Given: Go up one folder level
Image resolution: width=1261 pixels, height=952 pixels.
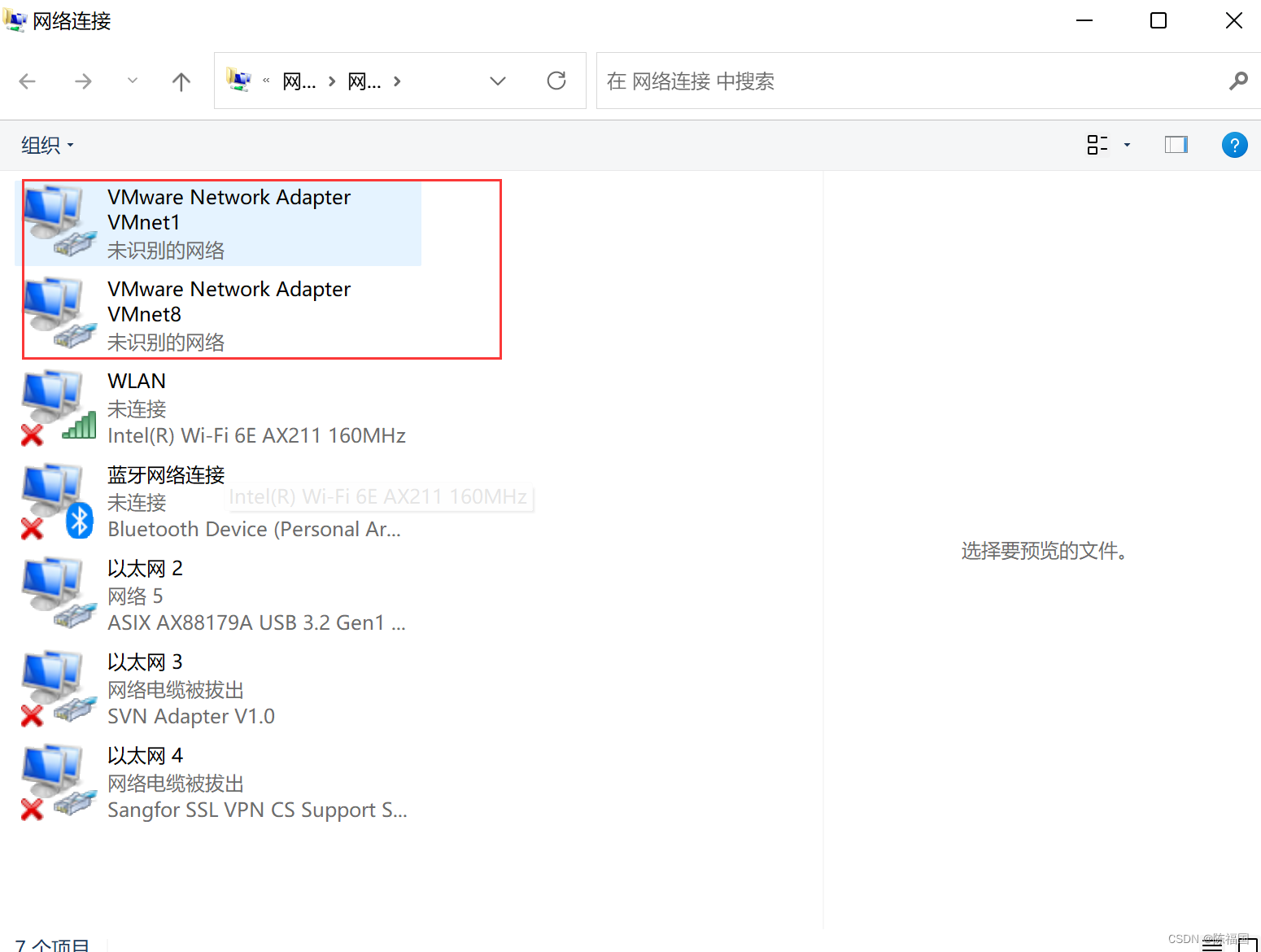Looking at the screenshot, I should [x=181, y=81].
